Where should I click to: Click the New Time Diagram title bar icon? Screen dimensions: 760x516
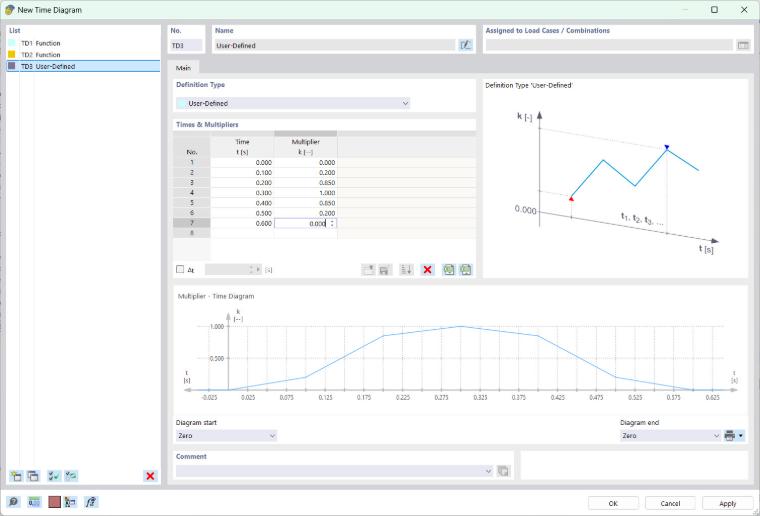(x=9, y=10)
